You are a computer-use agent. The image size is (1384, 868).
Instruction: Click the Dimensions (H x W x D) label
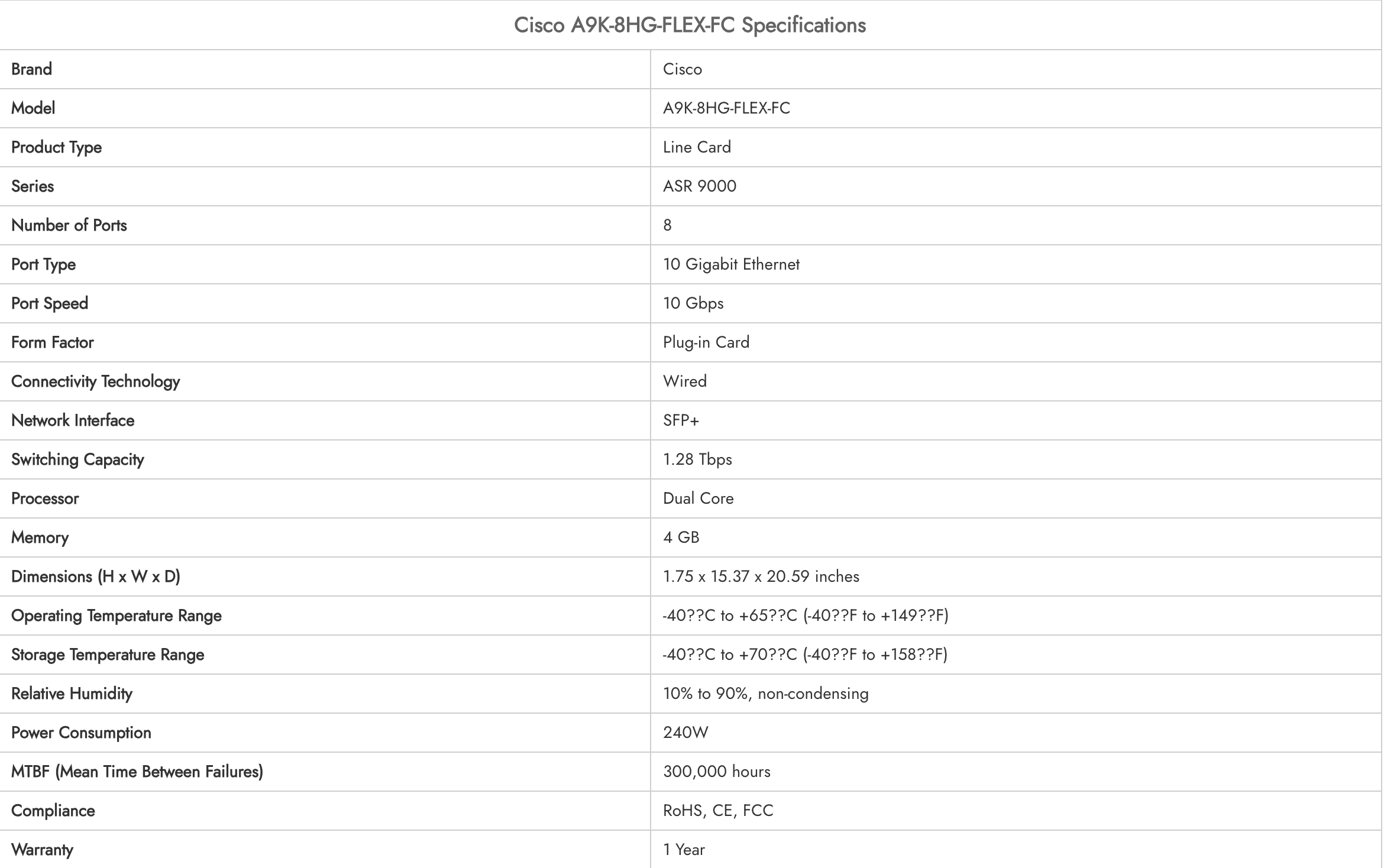click(x=96, y=576)
